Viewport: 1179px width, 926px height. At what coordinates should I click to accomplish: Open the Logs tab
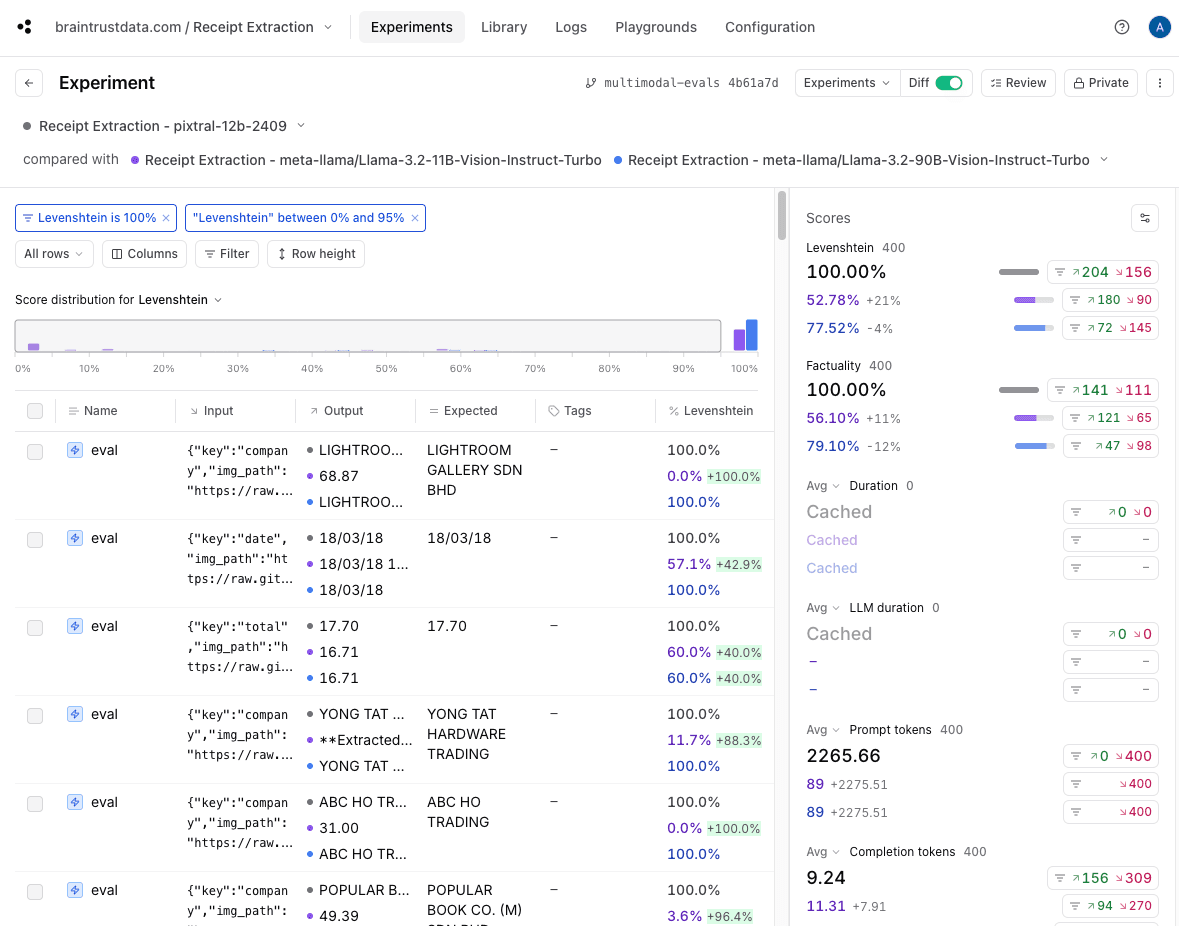click(571, 27)
